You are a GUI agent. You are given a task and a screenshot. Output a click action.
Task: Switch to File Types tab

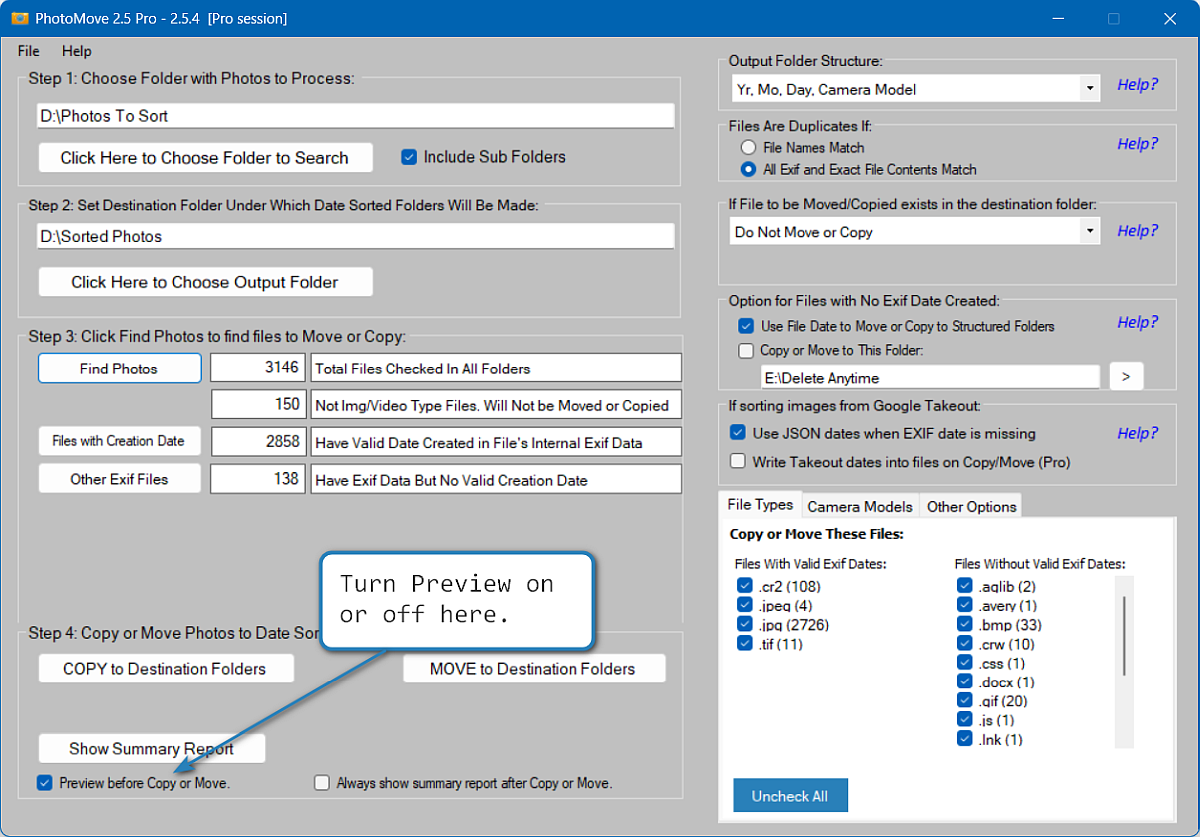pyautogui.click(x=760, y=505)
